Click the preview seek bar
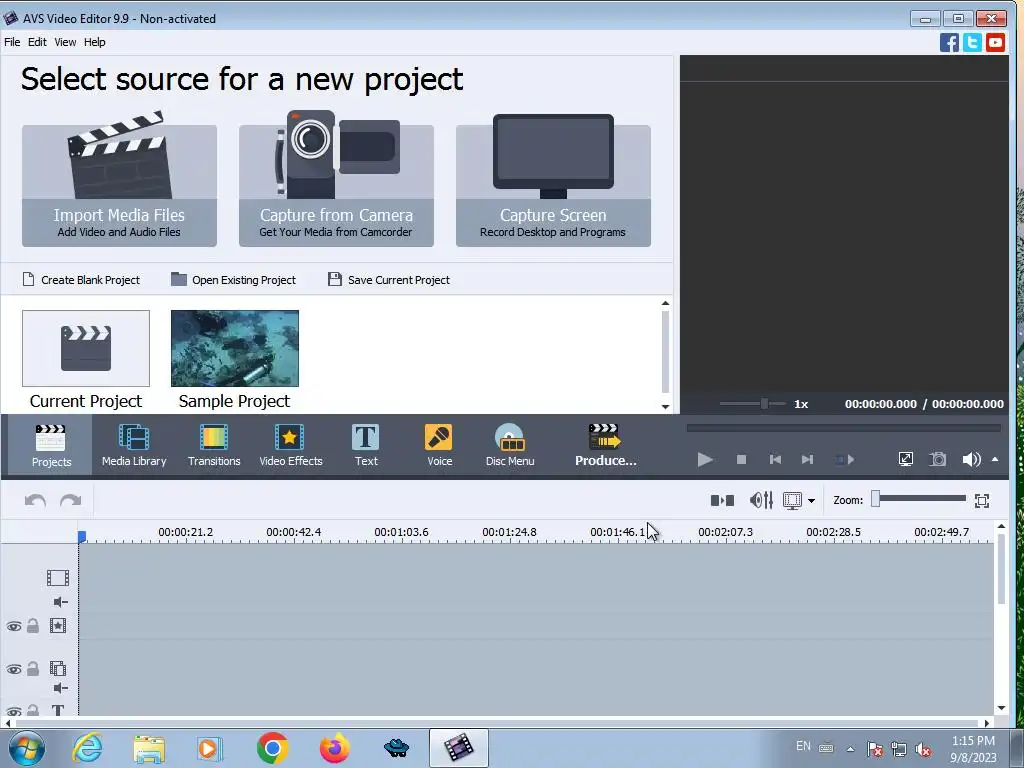Screen dimensions: 1024x768 coord(844,428)
